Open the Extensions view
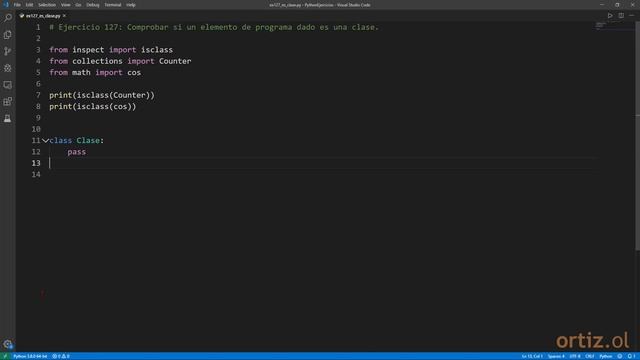The image size is (640, 360). [8, 102]
